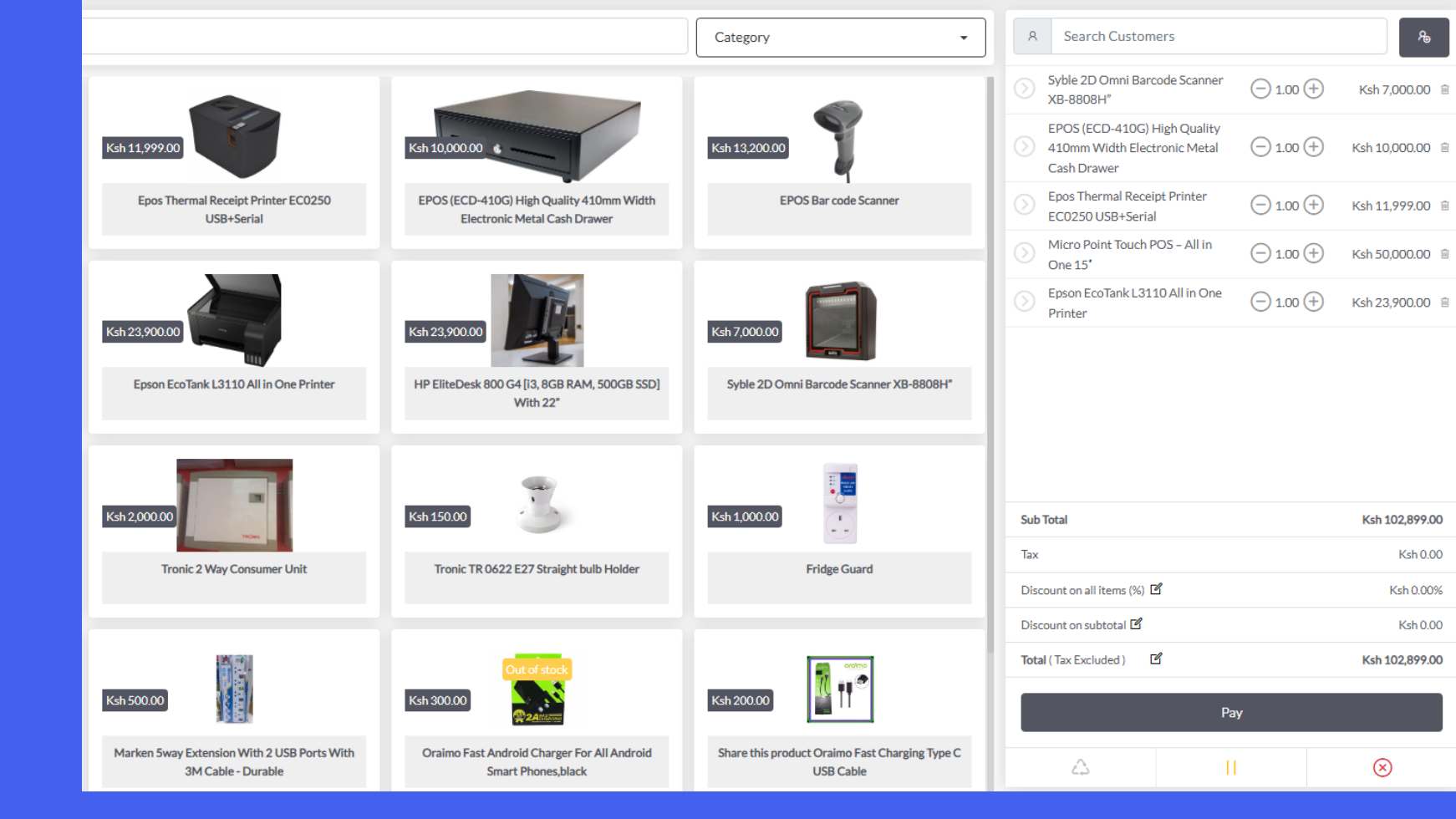The width and height of the screenshot is (1456, 819).
Task: Click edit icon next to Discount on subtotal
Action: pyautogui.click(x=1136, y=624)
